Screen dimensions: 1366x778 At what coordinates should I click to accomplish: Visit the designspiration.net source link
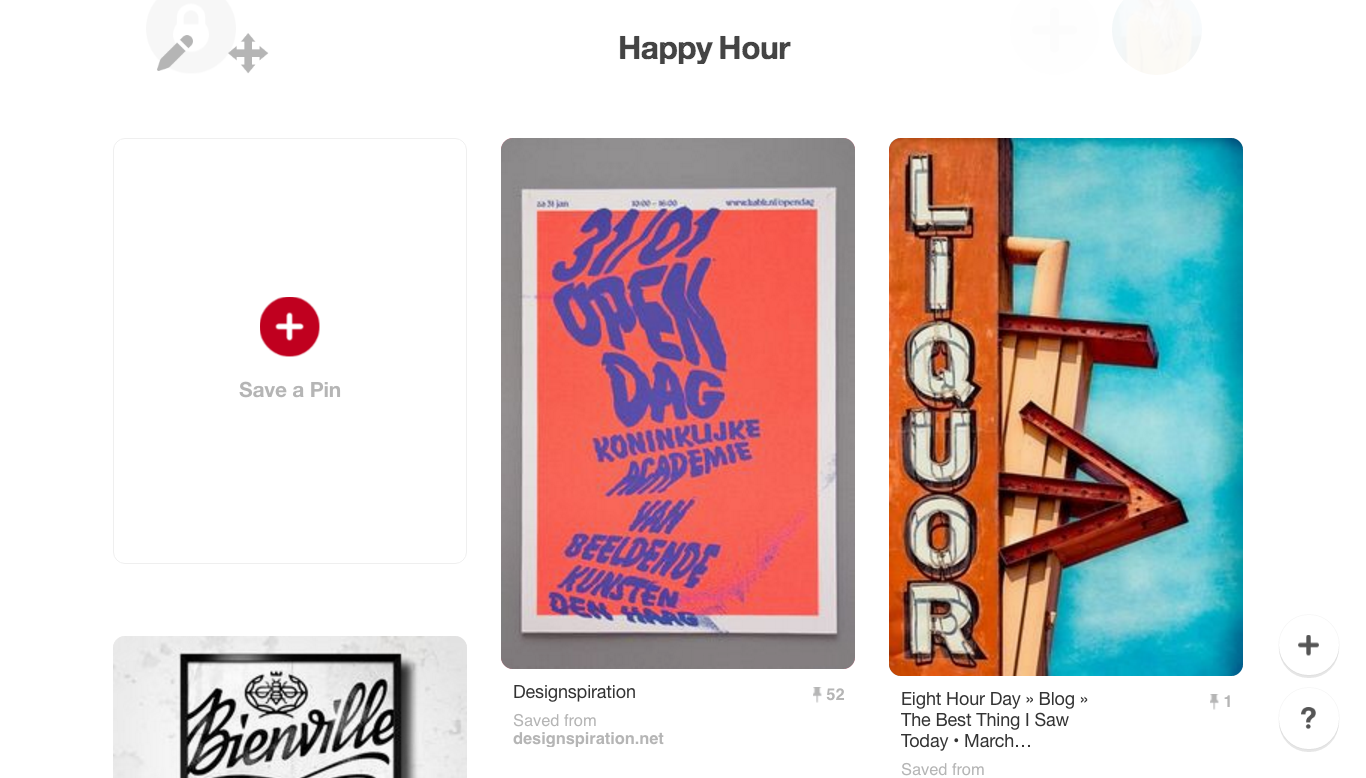coord(588,739)
